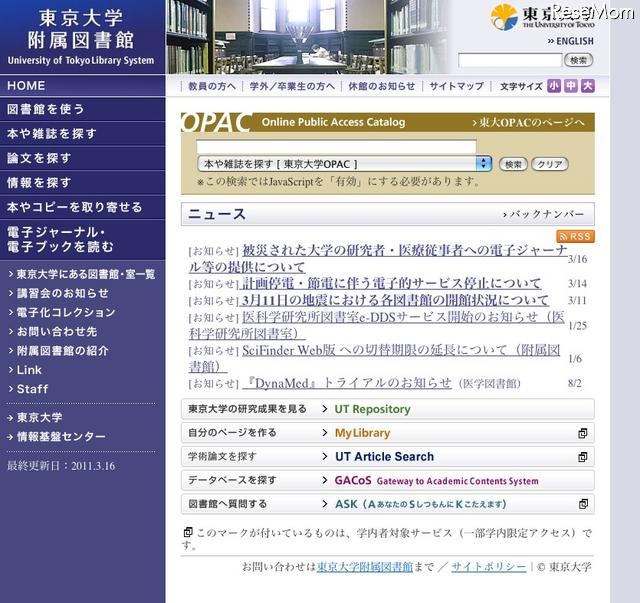This screenshot has width=640, height=603.
Task: Click the RSS feed icon
Action: click(575, 236)
